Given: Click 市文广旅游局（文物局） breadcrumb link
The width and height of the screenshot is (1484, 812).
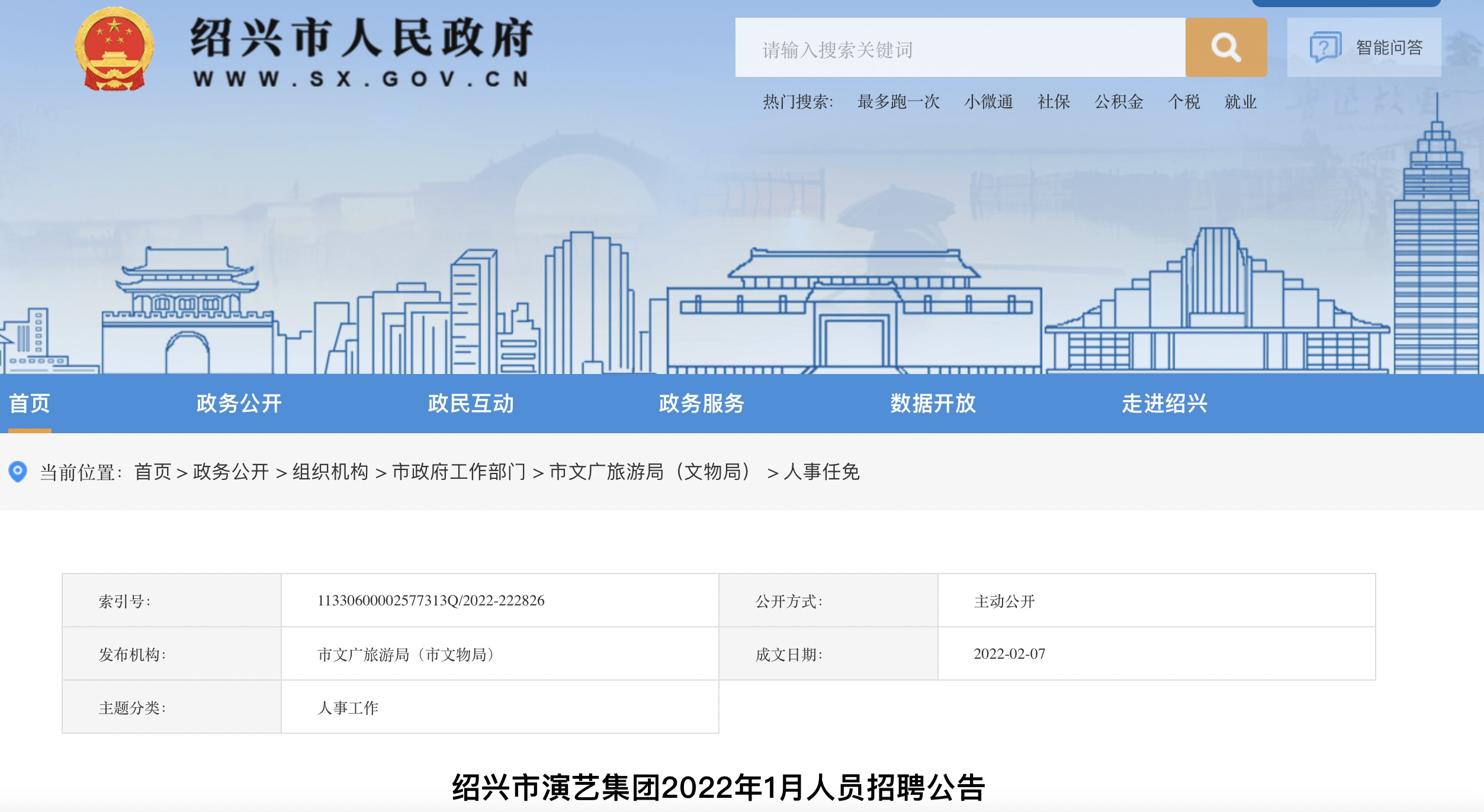Looking at the screenshot, I should pos(653,472).
